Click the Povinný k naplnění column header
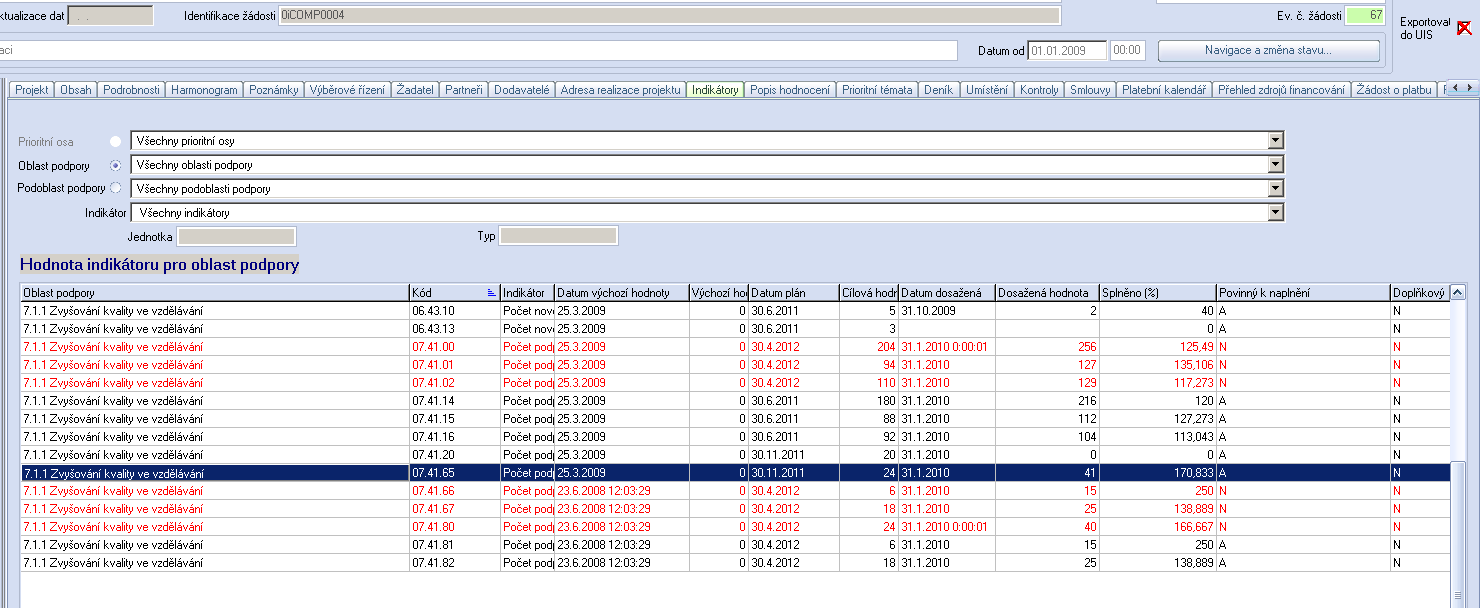Image resolution: width=1480 pixels, height=608 pixels. 1302,293
